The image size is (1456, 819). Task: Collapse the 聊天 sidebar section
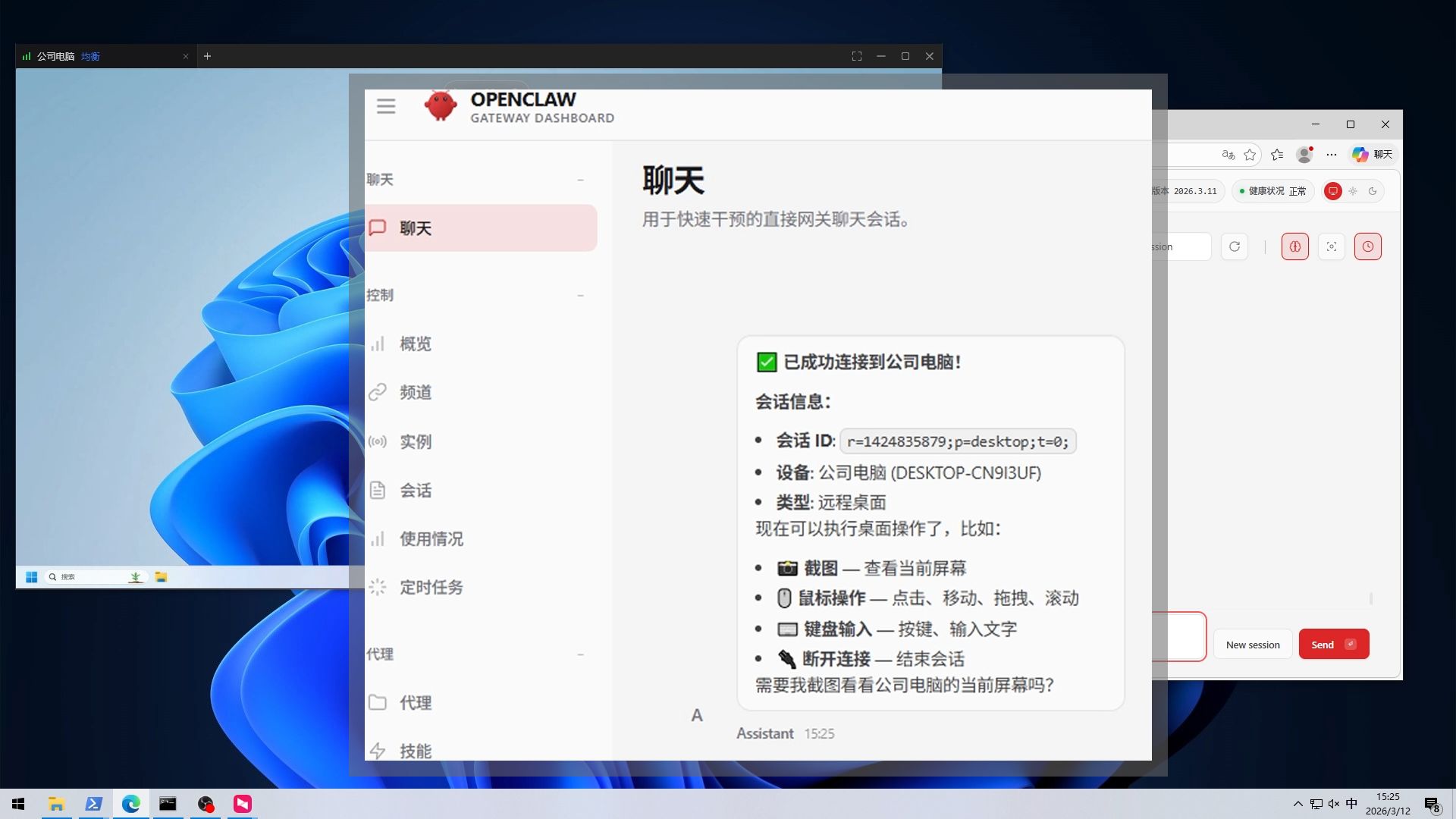[580, 180]
